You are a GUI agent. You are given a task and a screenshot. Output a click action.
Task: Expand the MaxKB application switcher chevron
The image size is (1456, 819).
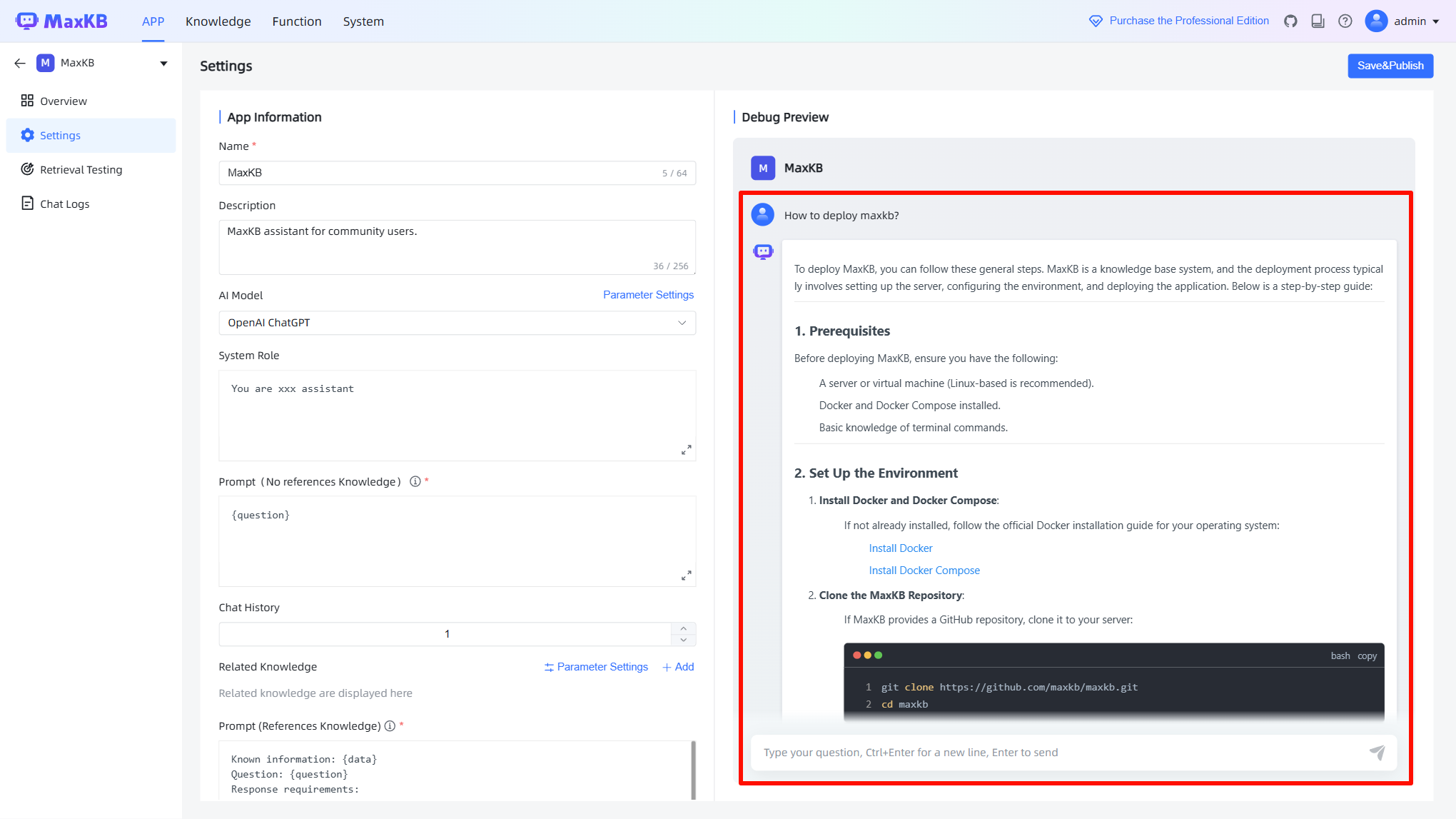163,63
